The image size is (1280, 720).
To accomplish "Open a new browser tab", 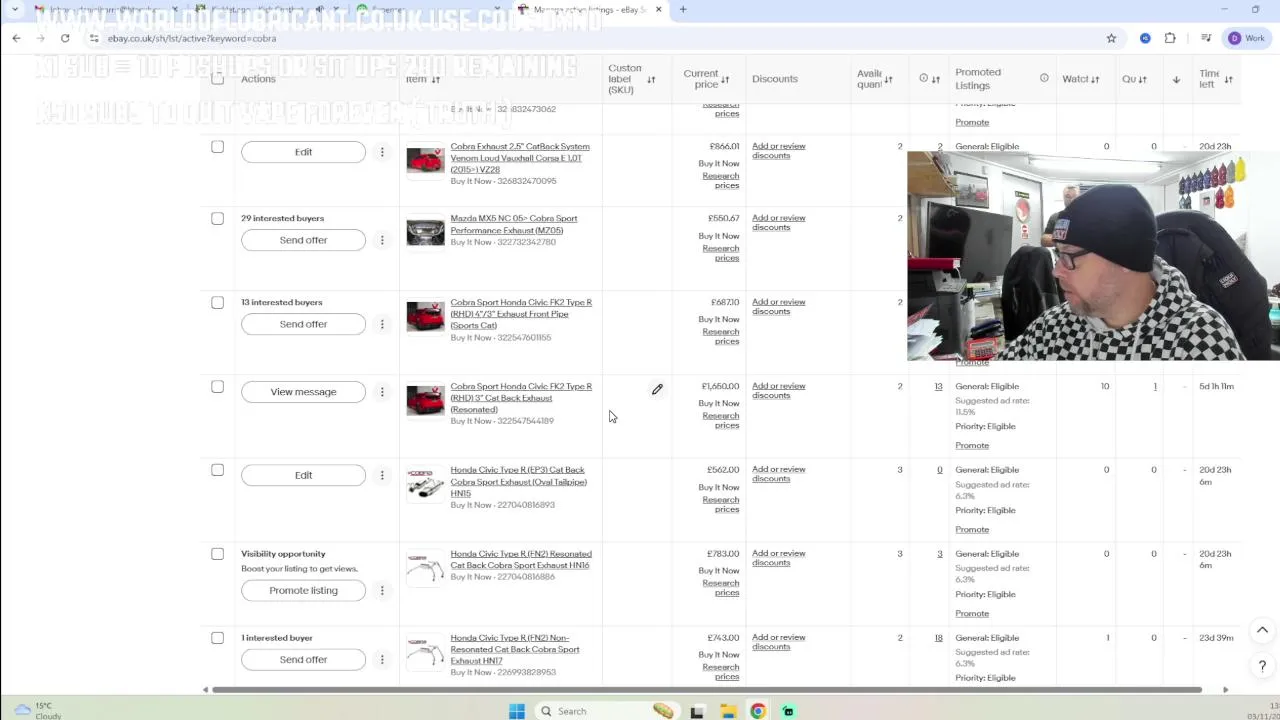I will pos(683,10).
